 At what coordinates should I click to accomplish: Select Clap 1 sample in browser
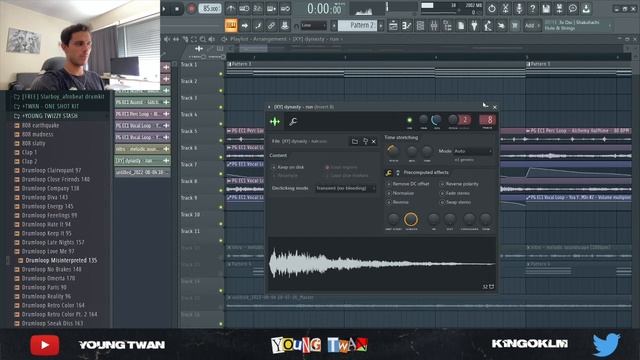click(x=29, y=152)
